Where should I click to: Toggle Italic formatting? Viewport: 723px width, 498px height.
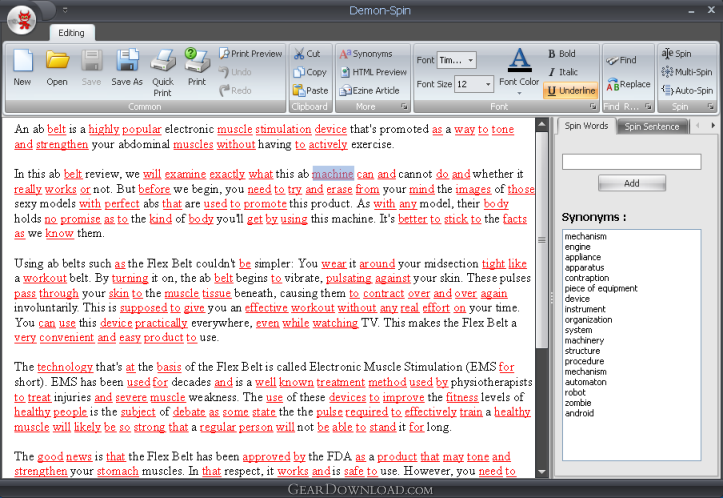[563, 72]
